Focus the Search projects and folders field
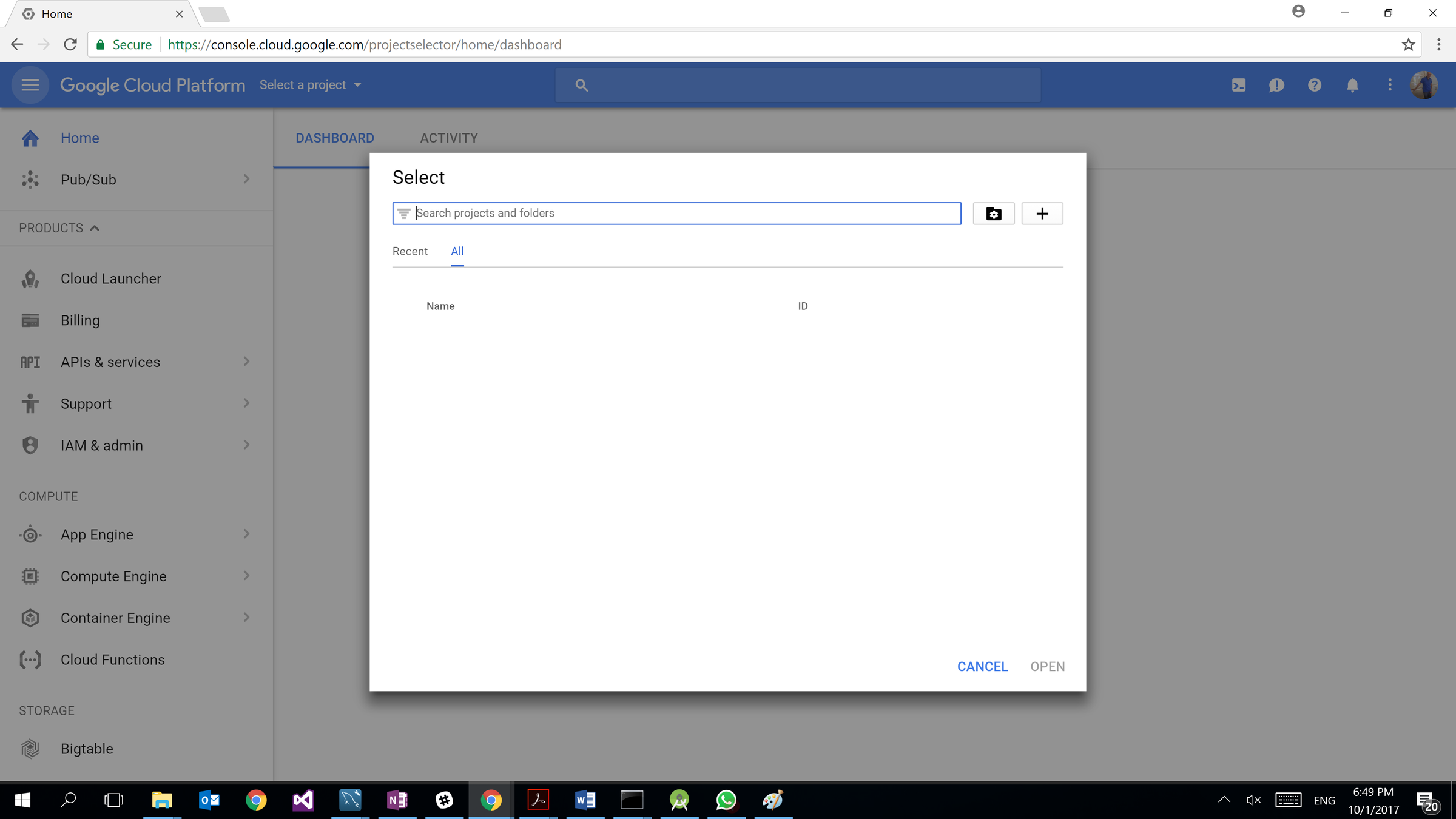 686,214
